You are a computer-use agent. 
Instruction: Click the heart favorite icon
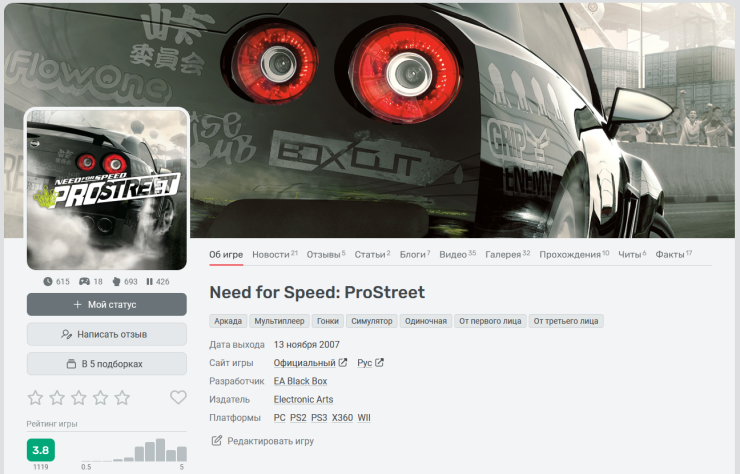pyautogui.click(x=178, y=397)
